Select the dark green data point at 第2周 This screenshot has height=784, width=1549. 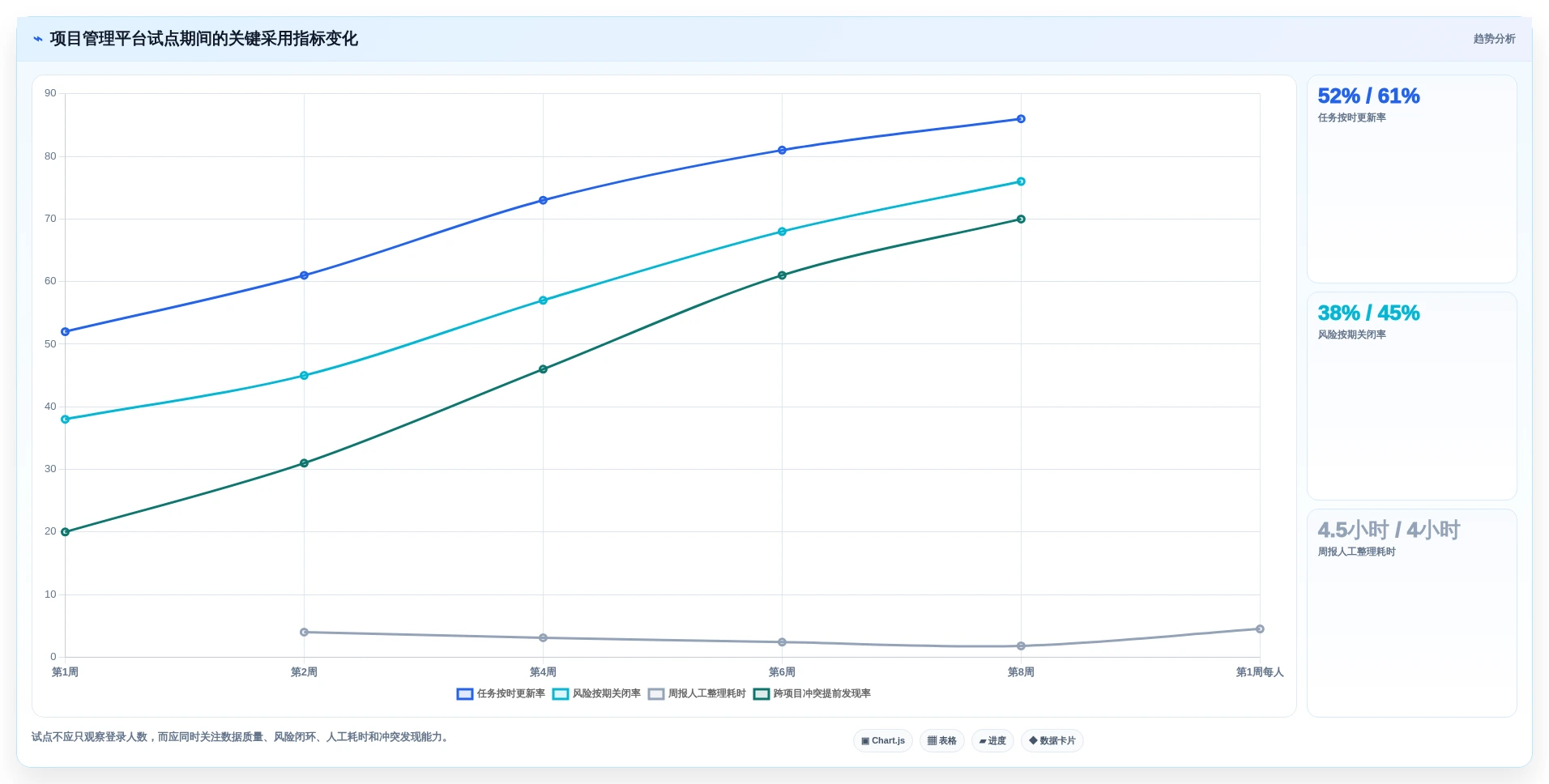pyautogui.click(x=305, y=463)
